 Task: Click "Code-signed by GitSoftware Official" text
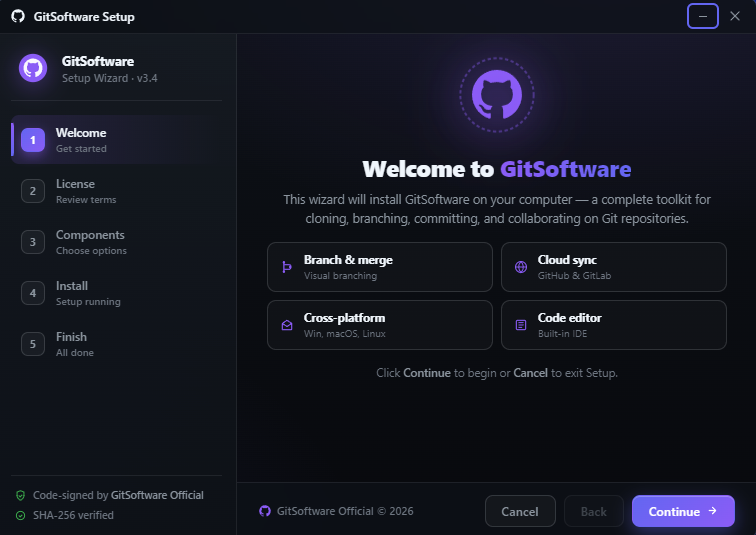click(x=118, y=495)
